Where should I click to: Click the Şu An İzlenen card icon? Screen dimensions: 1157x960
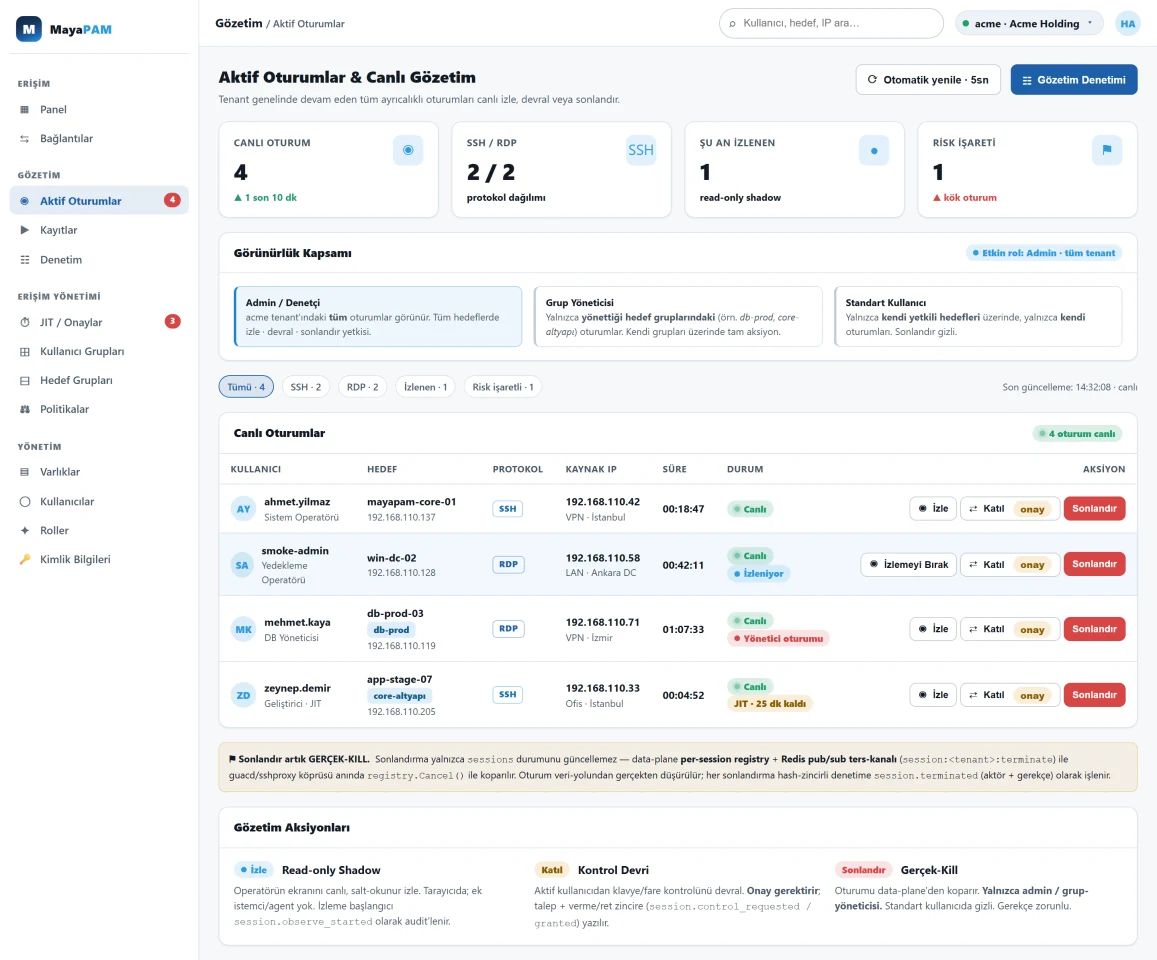point(874,151)
